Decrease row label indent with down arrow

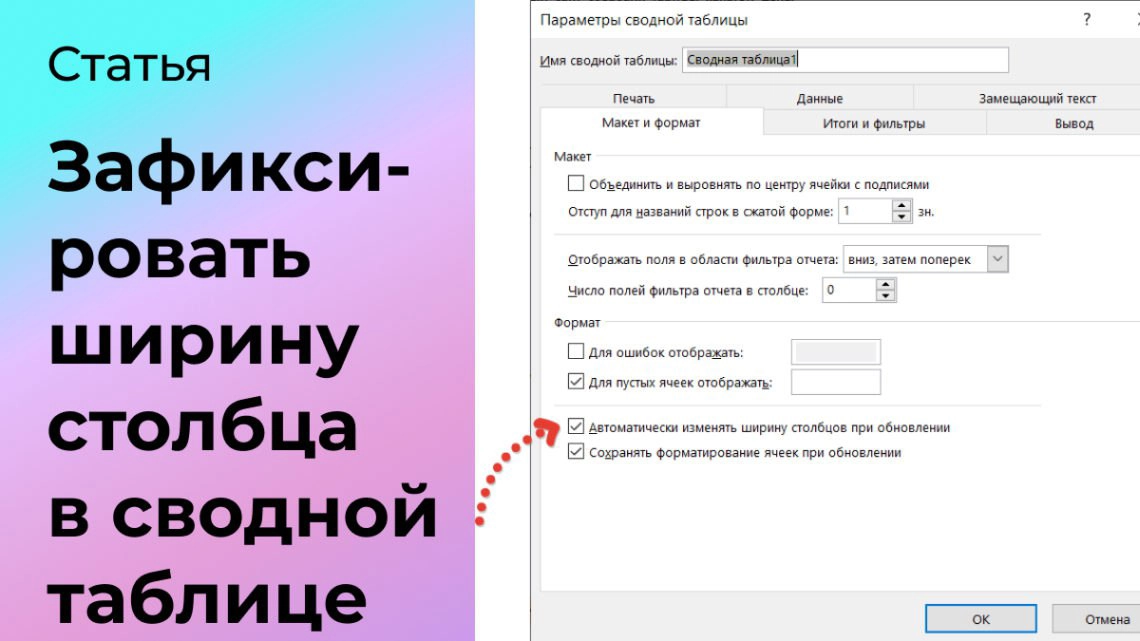(x=902, y=217)
